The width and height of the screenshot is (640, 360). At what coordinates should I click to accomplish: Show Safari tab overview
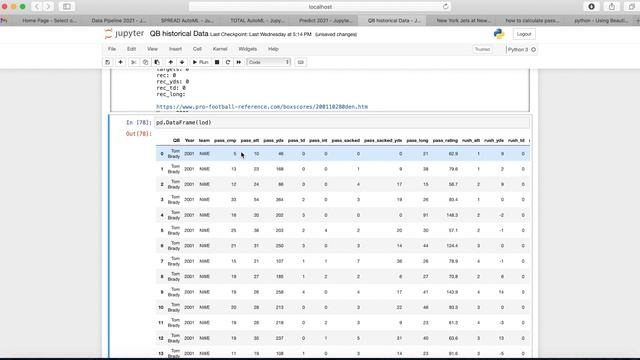coord(631,7)
